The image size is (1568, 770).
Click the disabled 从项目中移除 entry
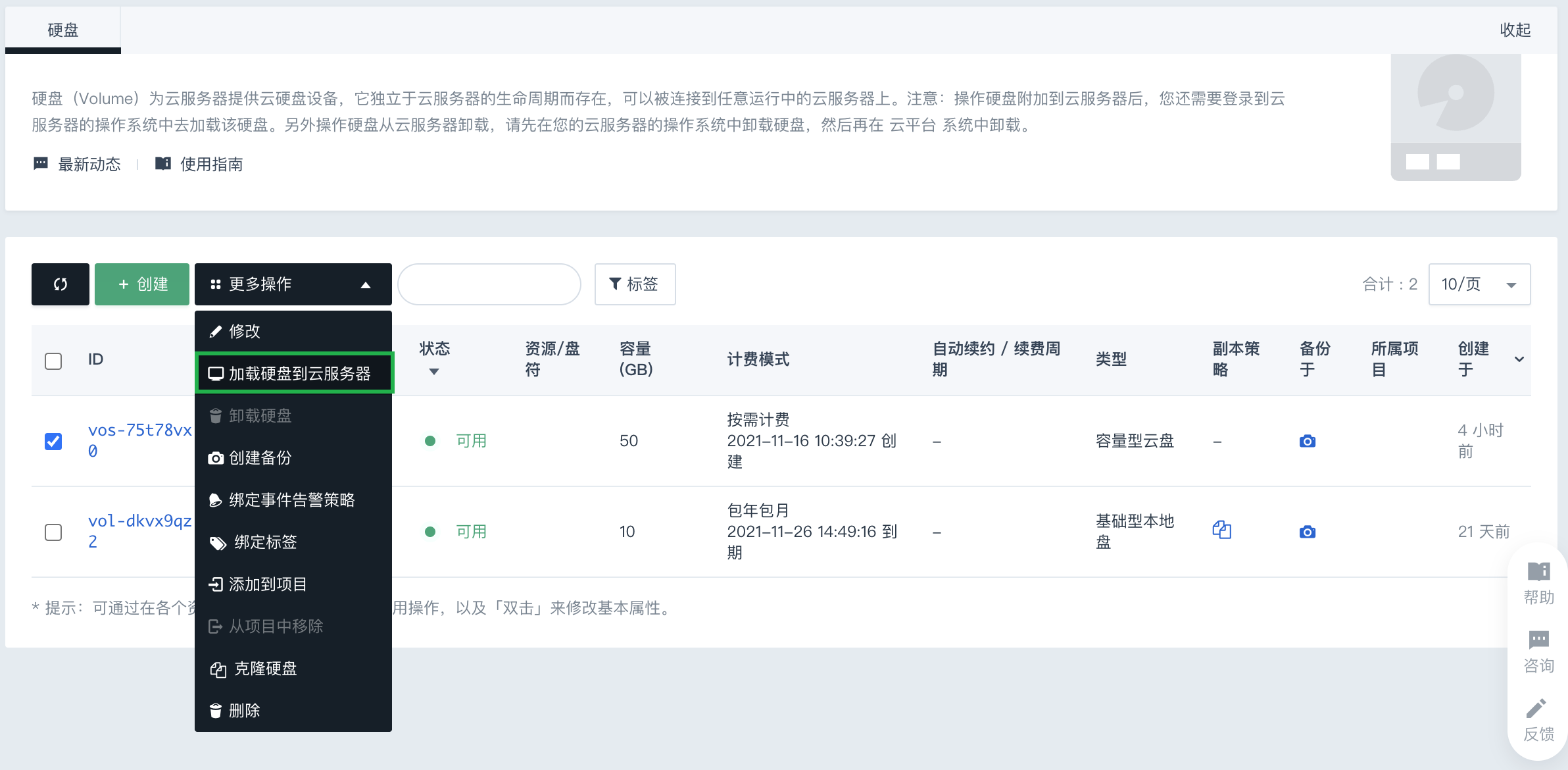(293, 626)
